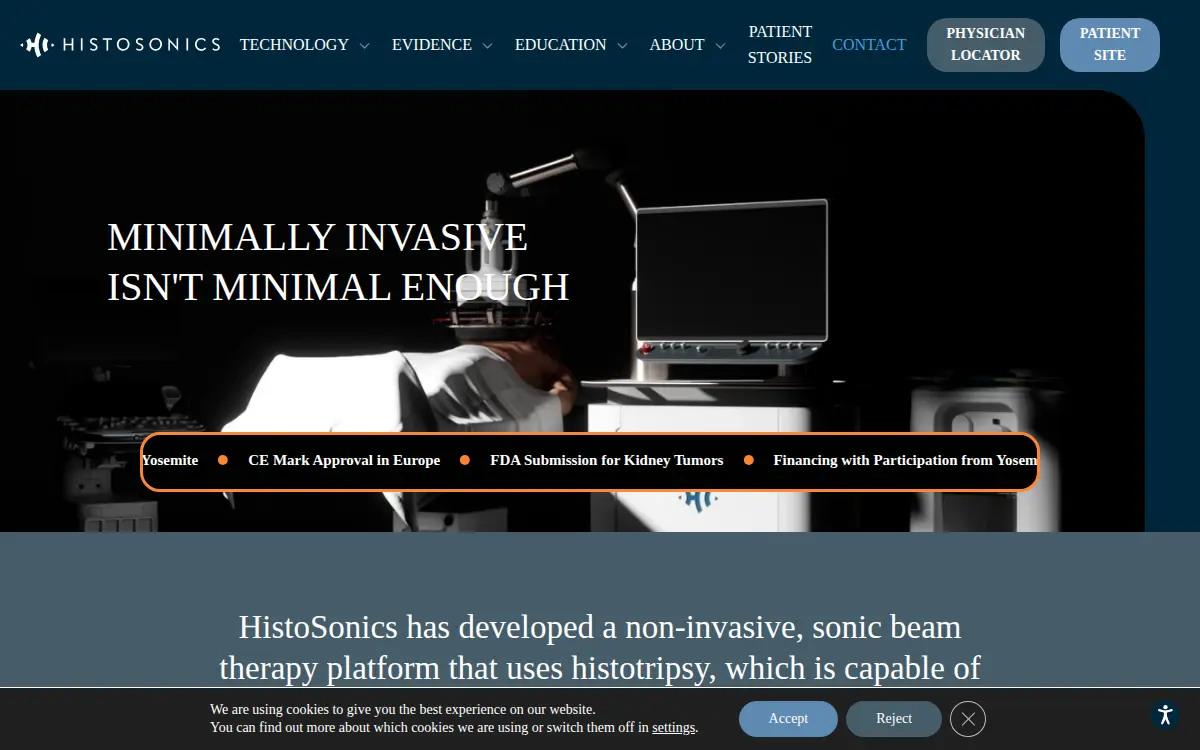Click the HistoSonics has developed paragraph

(x=600, y=648)
